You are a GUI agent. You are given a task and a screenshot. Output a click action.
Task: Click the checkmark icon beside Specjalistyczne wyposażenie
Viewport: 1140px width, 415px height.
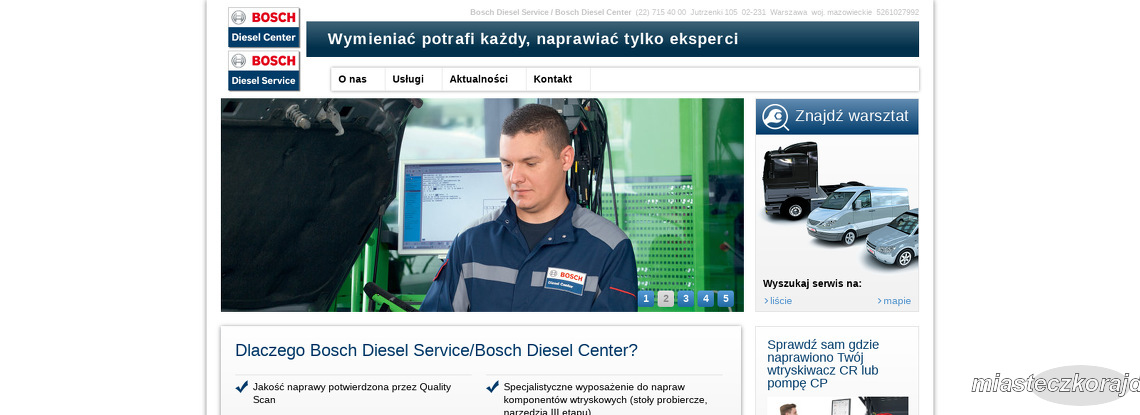[492, 387]
